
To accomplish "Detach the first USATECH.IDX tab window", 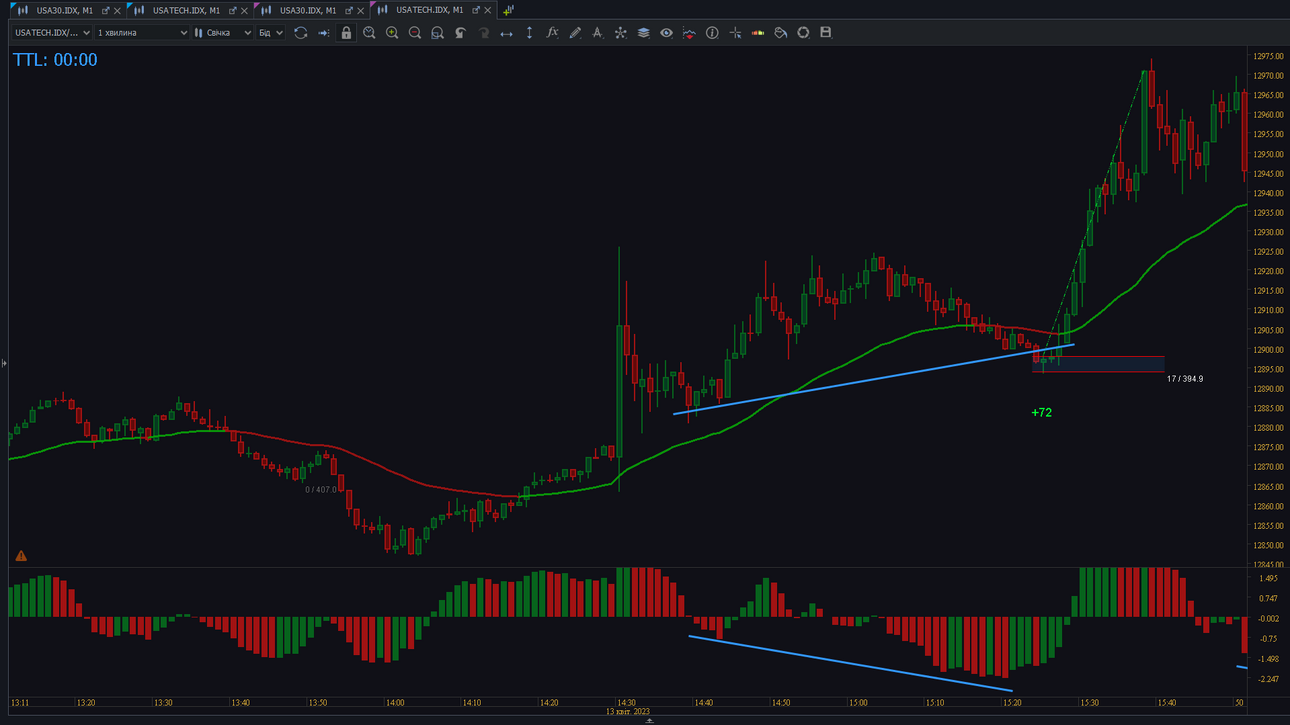I will (x=233, y=11).
